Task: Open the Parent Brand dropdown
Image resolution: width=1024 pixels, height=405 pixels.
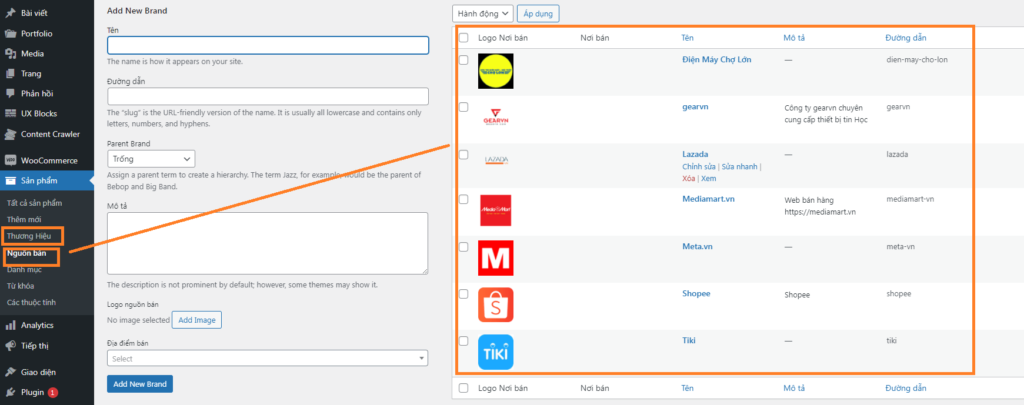Action: tap(151, 159)
